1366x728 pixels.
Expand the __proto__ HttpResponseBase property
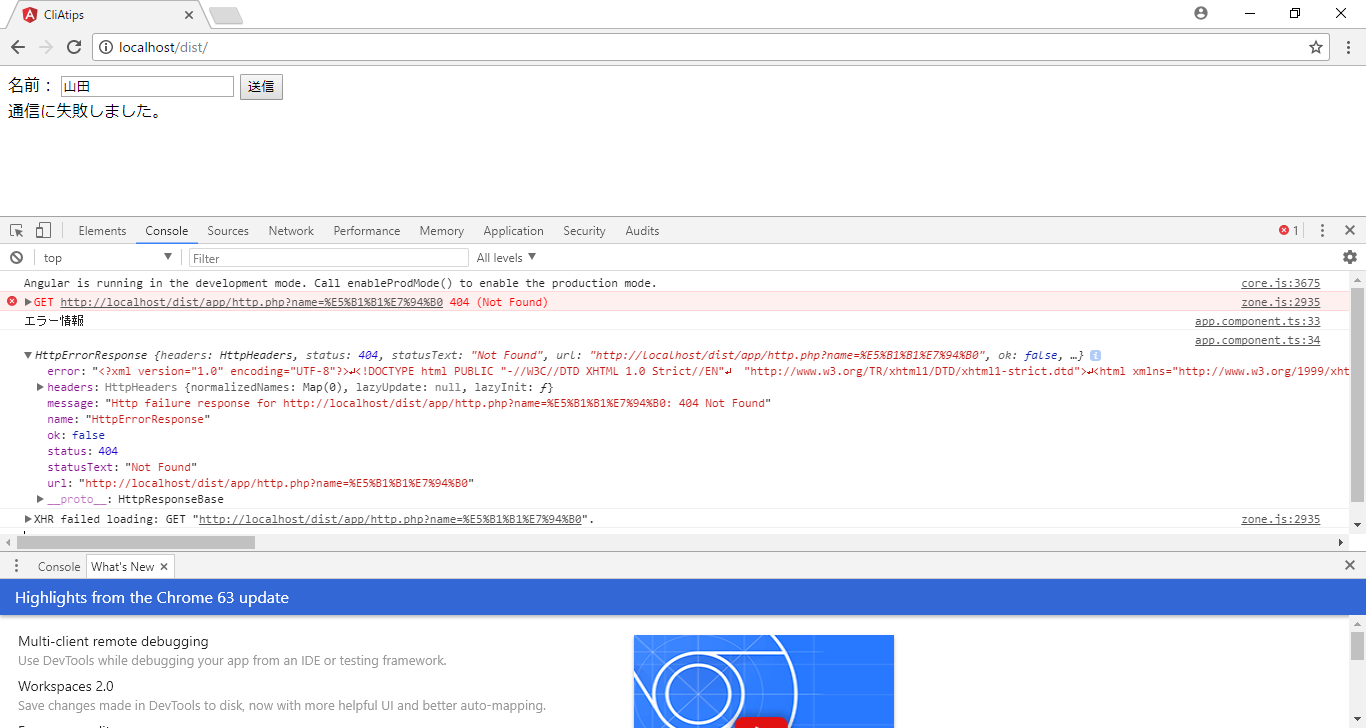[x=41, y=499]
